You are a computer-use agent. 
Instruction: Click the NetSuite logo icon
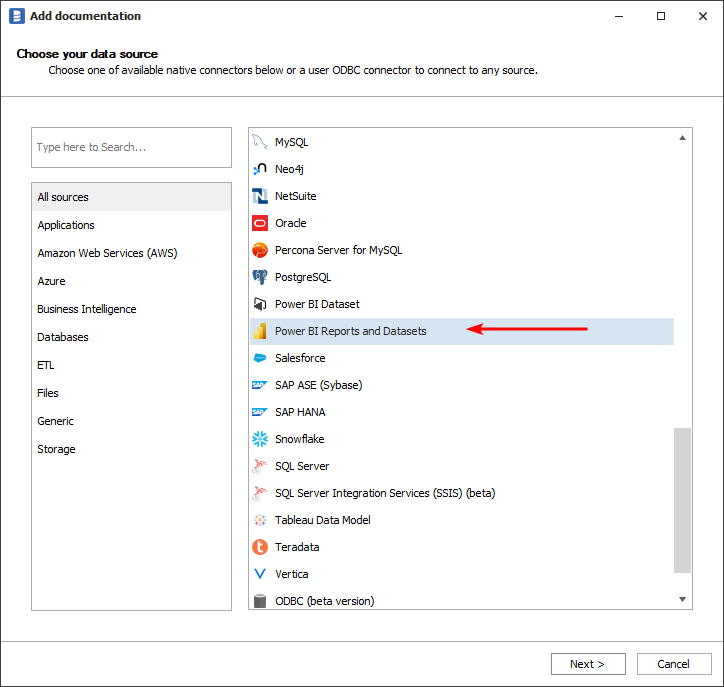click(x=260, y=196)
